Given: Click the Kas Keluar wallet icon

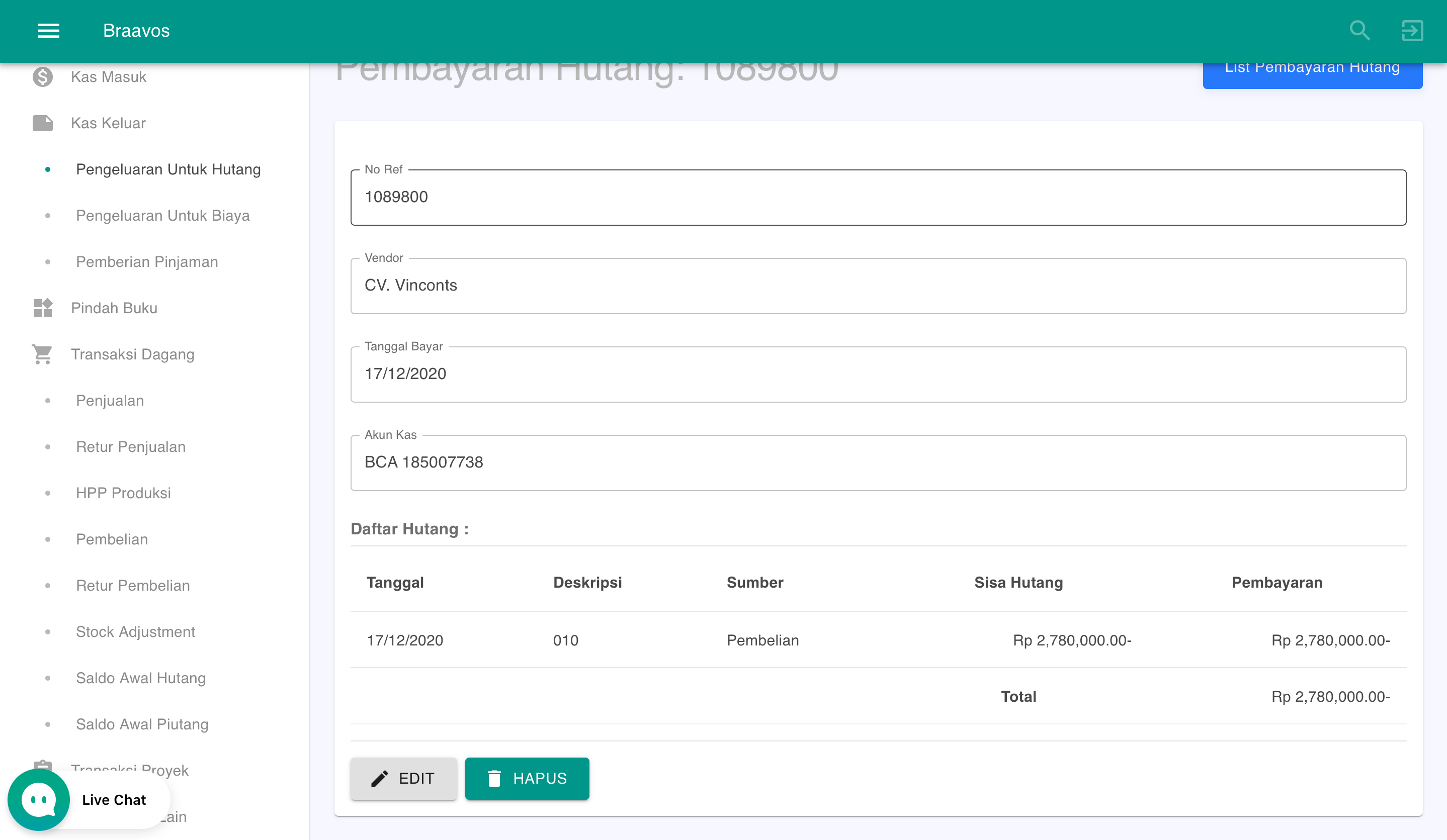Looking at the screenshot, I should (x=42, y=123).
